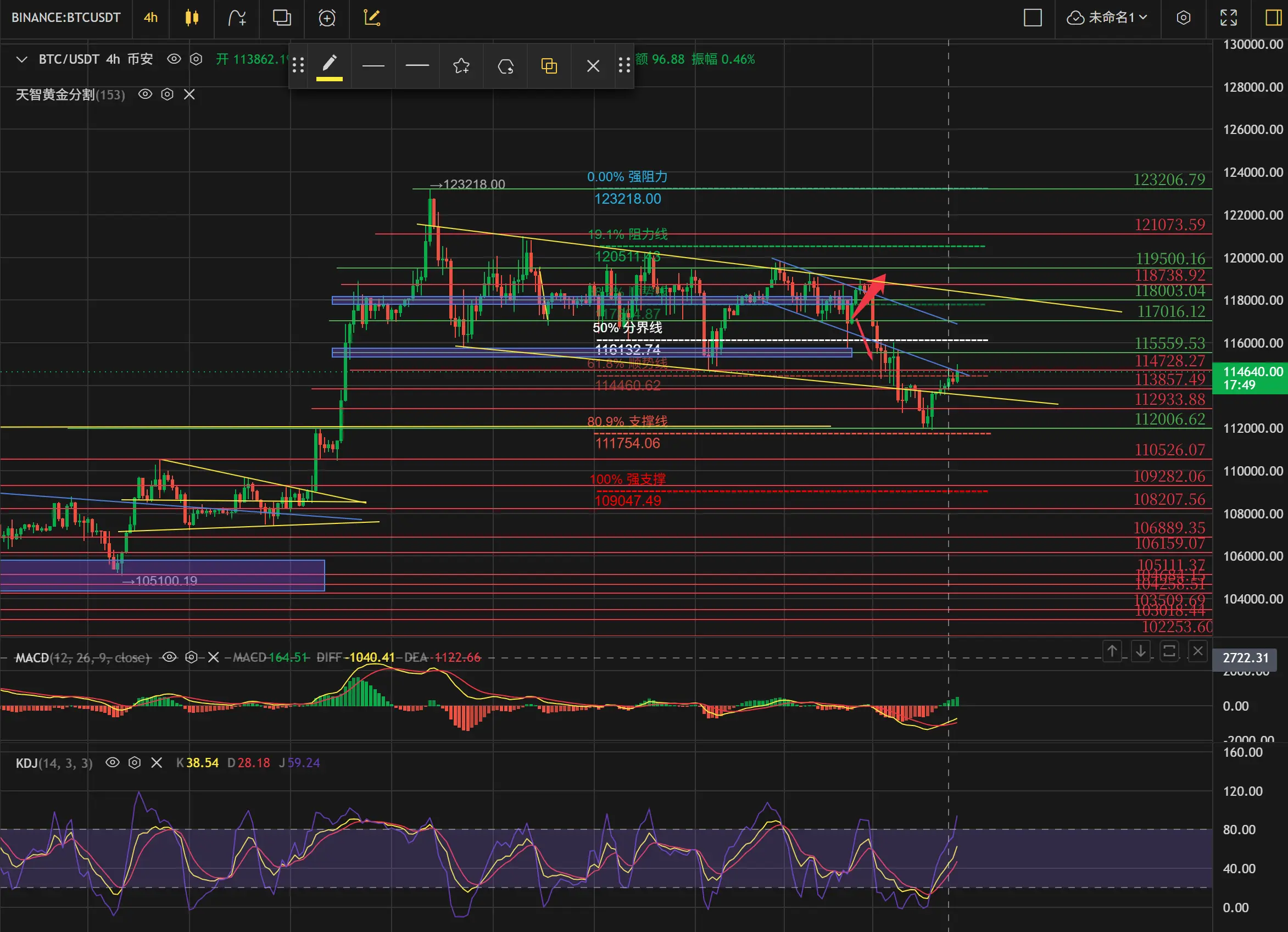Collapse the BTC/USDT legend with chevron
This screenshot has width=1288, height=932.
pyautogui.click(x=21, y=59)
